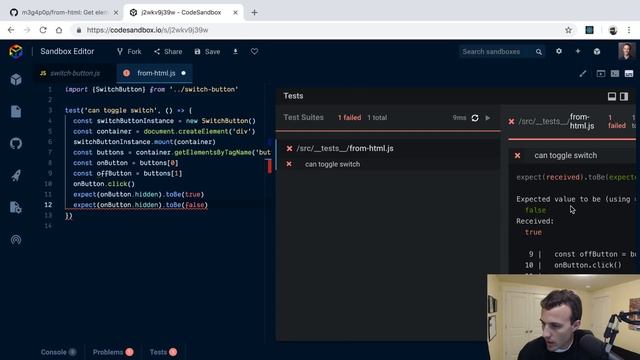
Task: Click the CodeSandbox logo icon
Action: 16,52
